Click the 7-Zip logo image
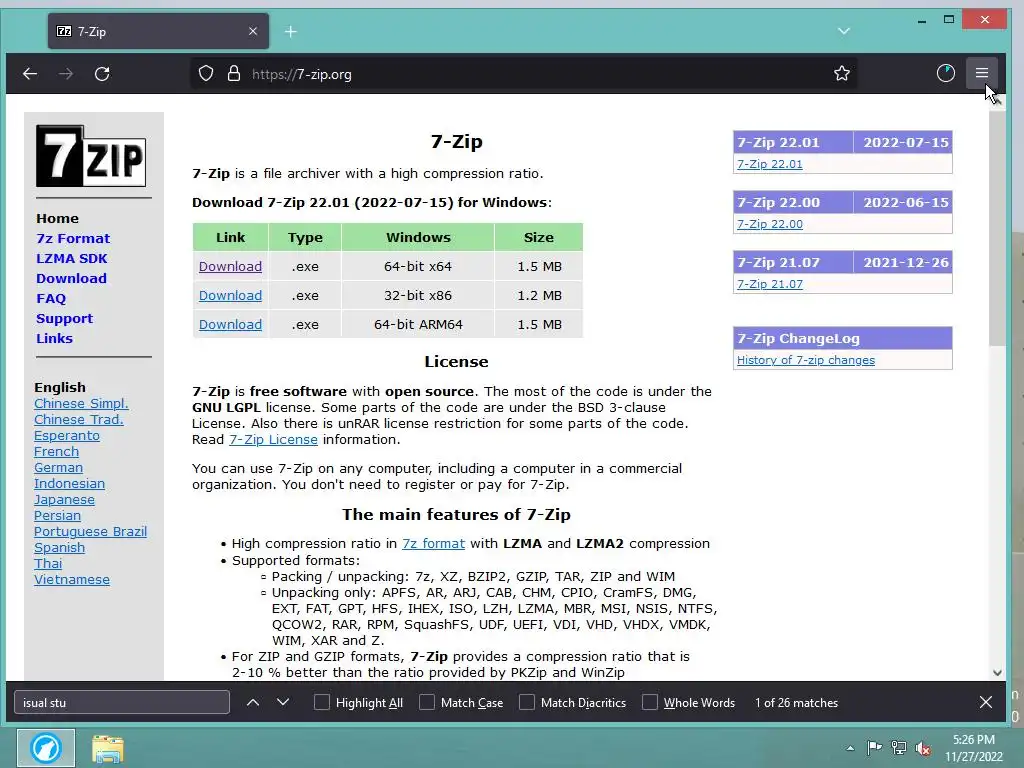The image size is (1024, 768). [91, 156]
